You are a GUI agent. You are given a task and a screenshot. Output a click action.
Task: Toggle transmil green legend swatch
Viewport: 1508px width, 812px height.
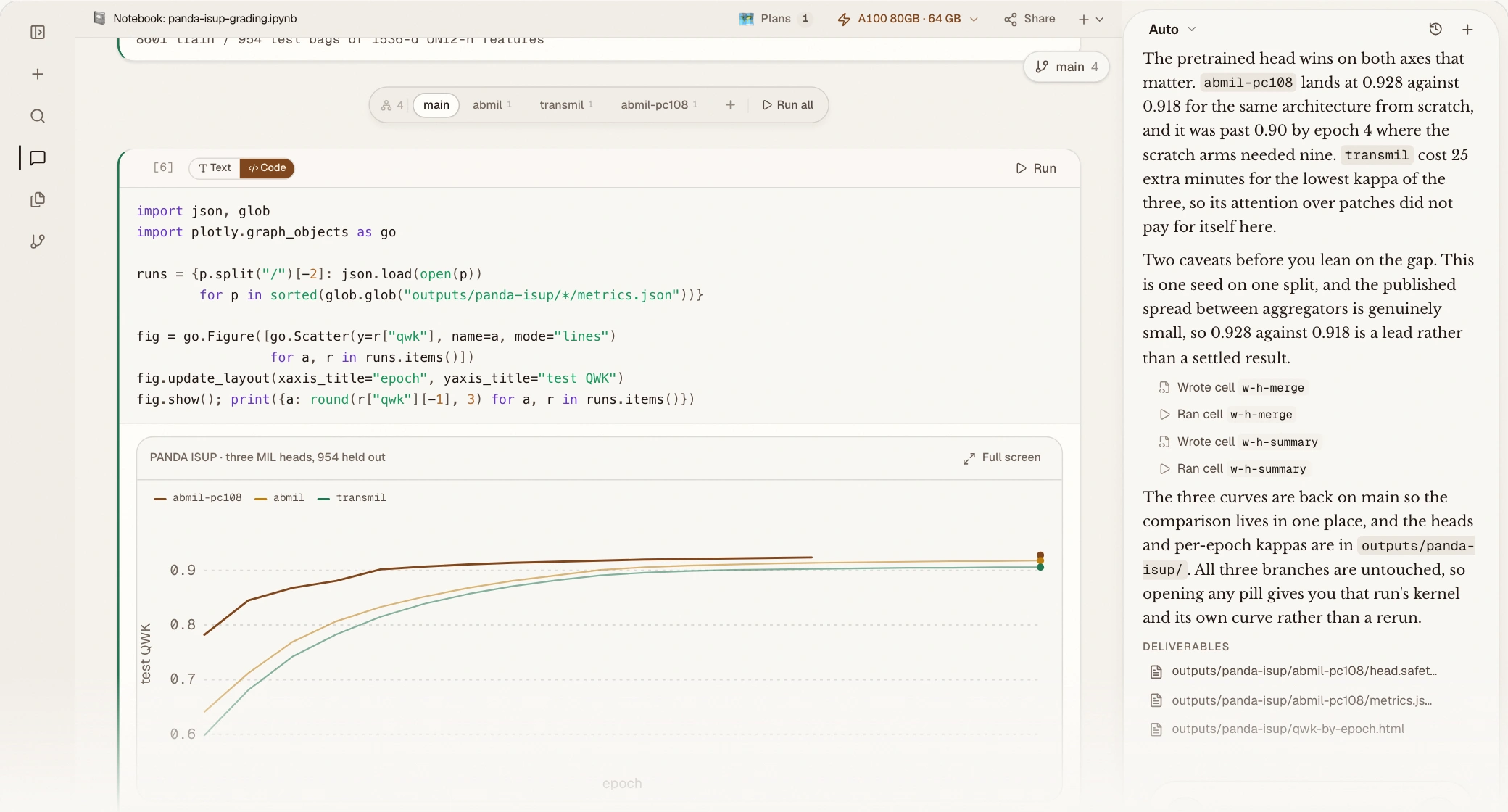tap(324, 499)
